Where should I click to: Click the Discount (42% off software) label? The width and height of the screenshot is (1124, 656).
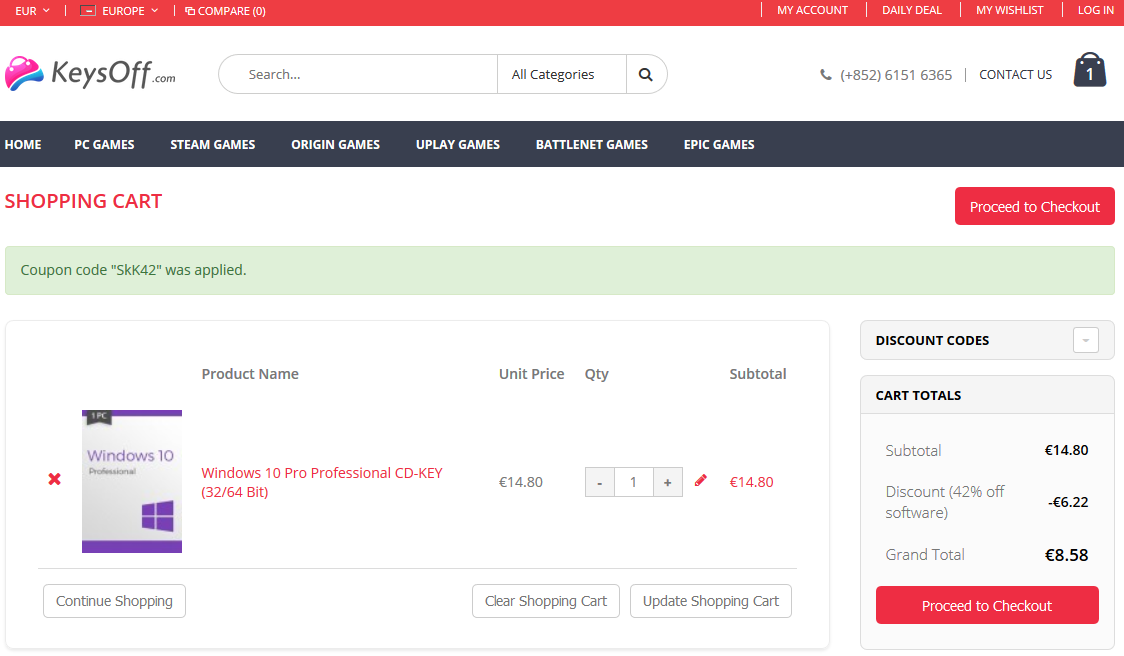[x=945, y=502]
